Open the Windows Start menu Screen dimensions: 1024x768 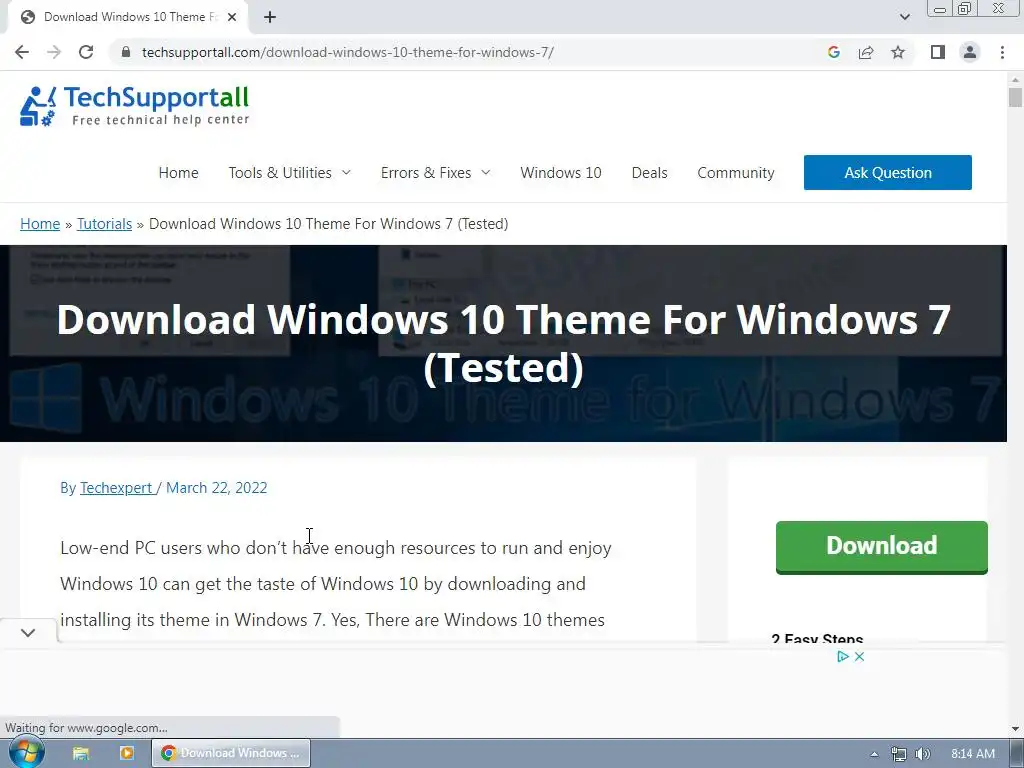(x=26, y=753)
